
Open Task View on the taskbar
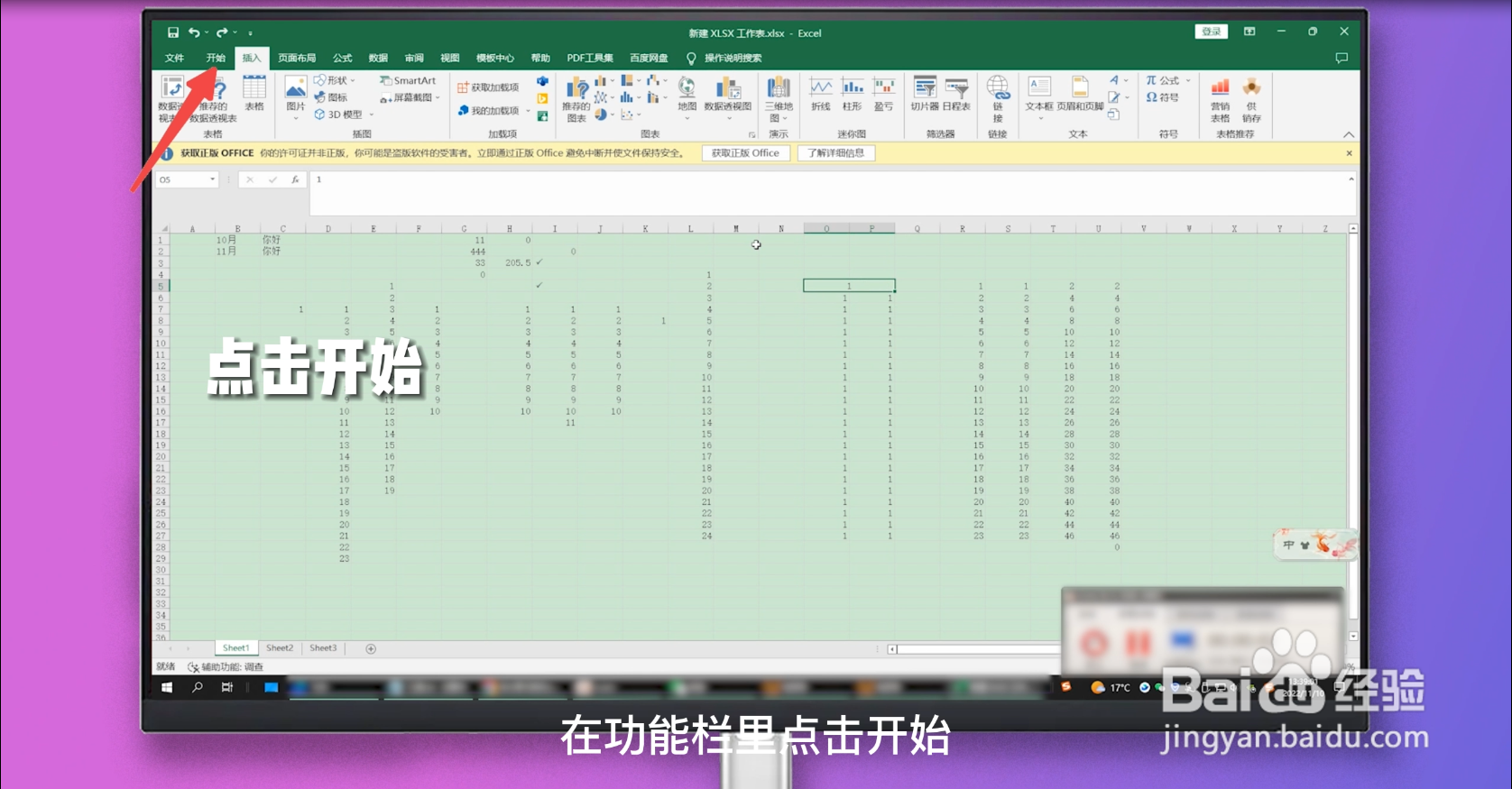pos(227,687)
